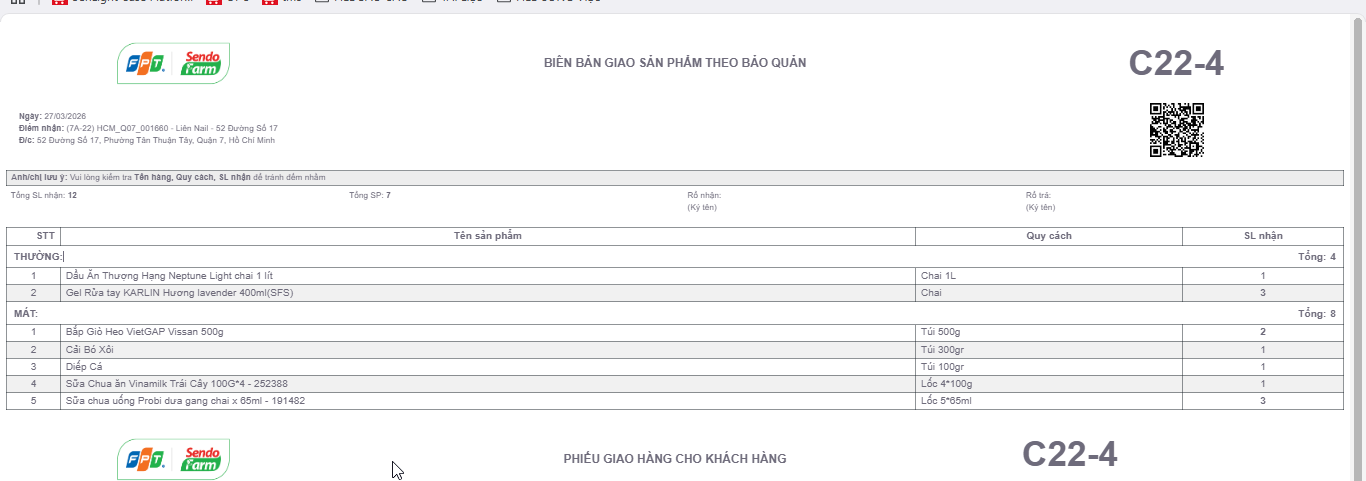Click the received quantity 3 in the KARLIN gel row

(x=1263, y=293)
